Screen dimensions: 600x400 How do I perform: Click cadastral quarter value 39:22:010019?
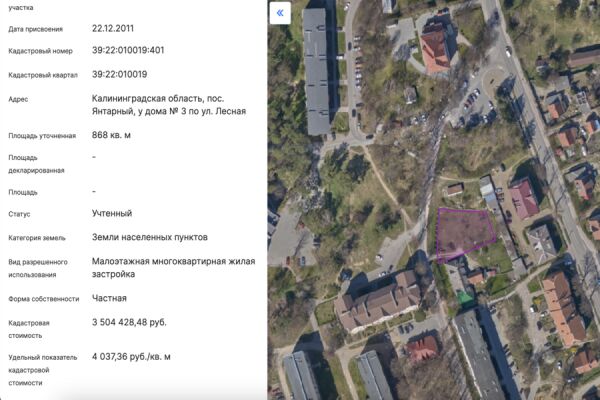pos(119,75)
